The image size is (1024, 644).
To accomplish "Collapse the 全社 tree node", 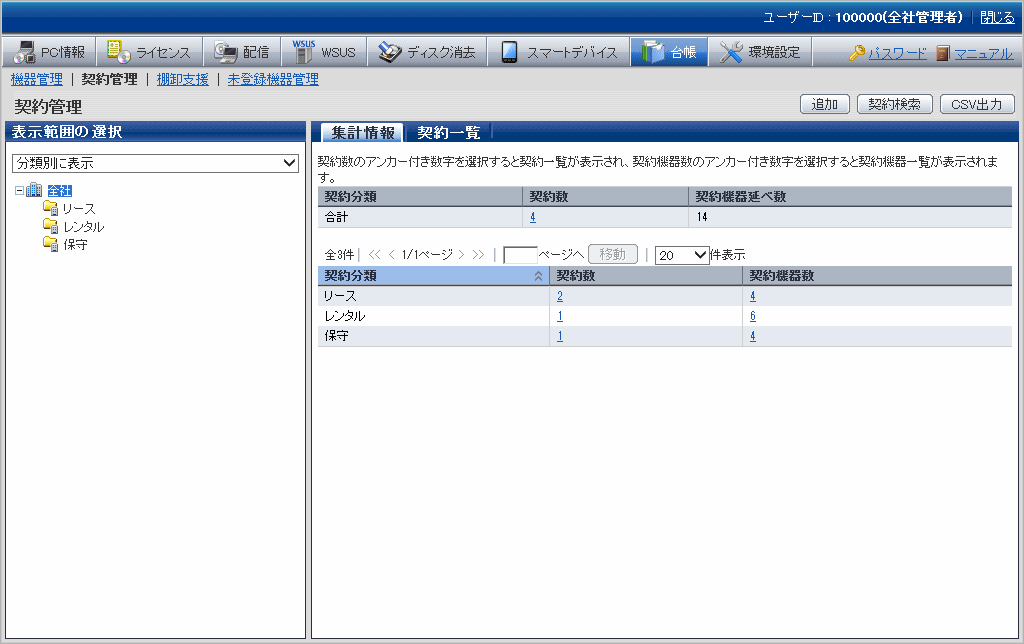I will [x=19, y=190].
